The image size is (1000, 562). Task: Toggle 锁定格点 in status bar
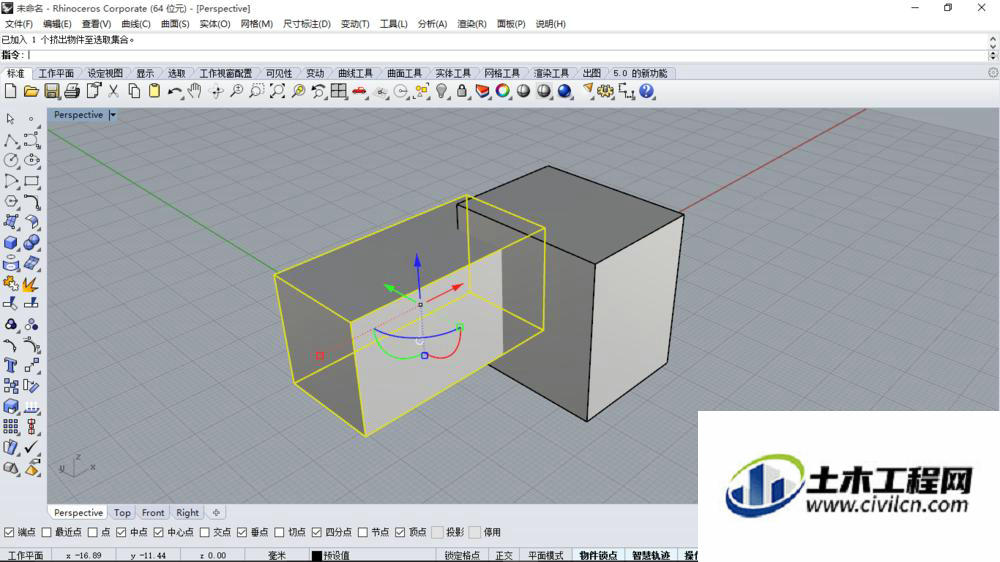click(462, 556)
